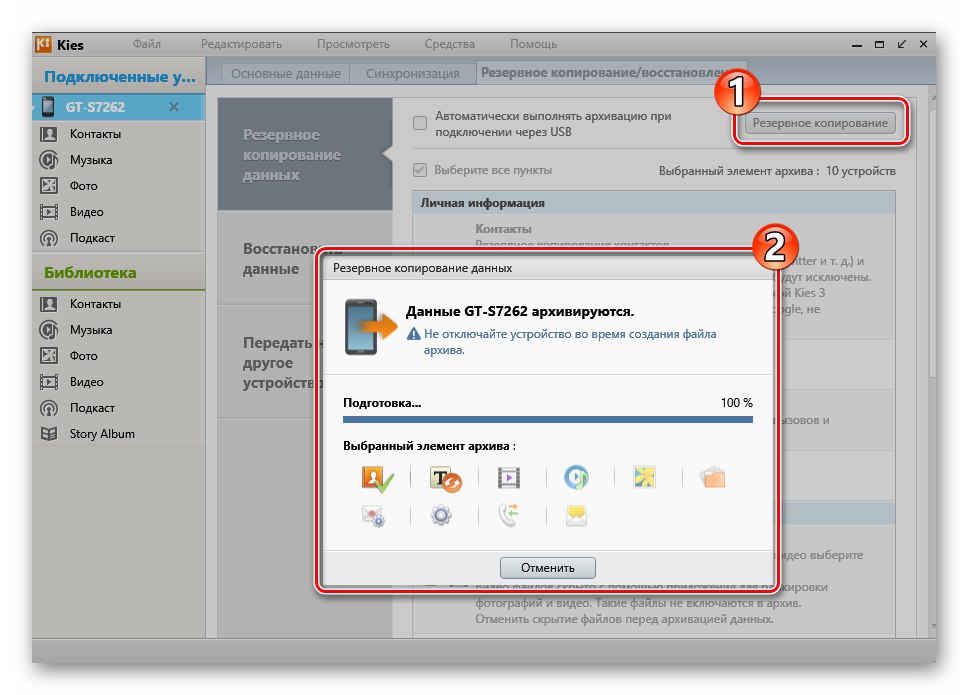Click the 'Подготовка...' status text

click(382, 402)
